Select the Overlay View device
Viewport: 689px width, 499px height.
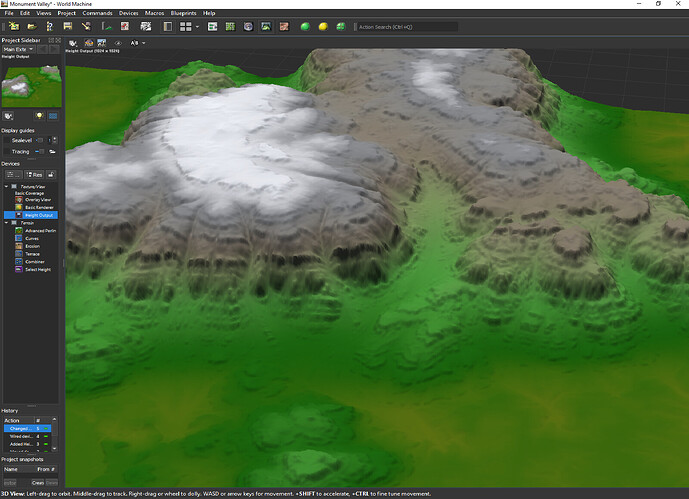34,199
